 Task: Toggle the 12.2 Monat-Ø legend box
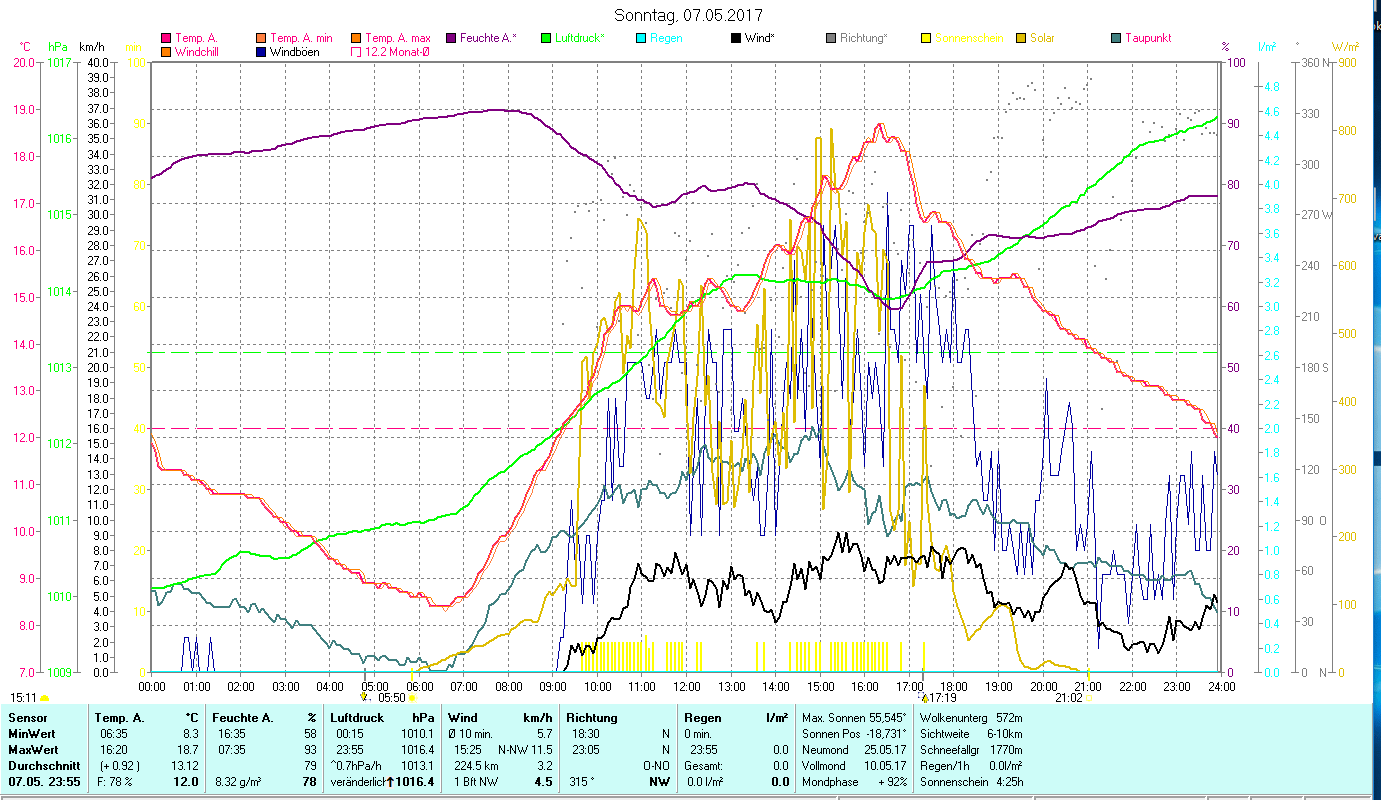tap(357, 52)
